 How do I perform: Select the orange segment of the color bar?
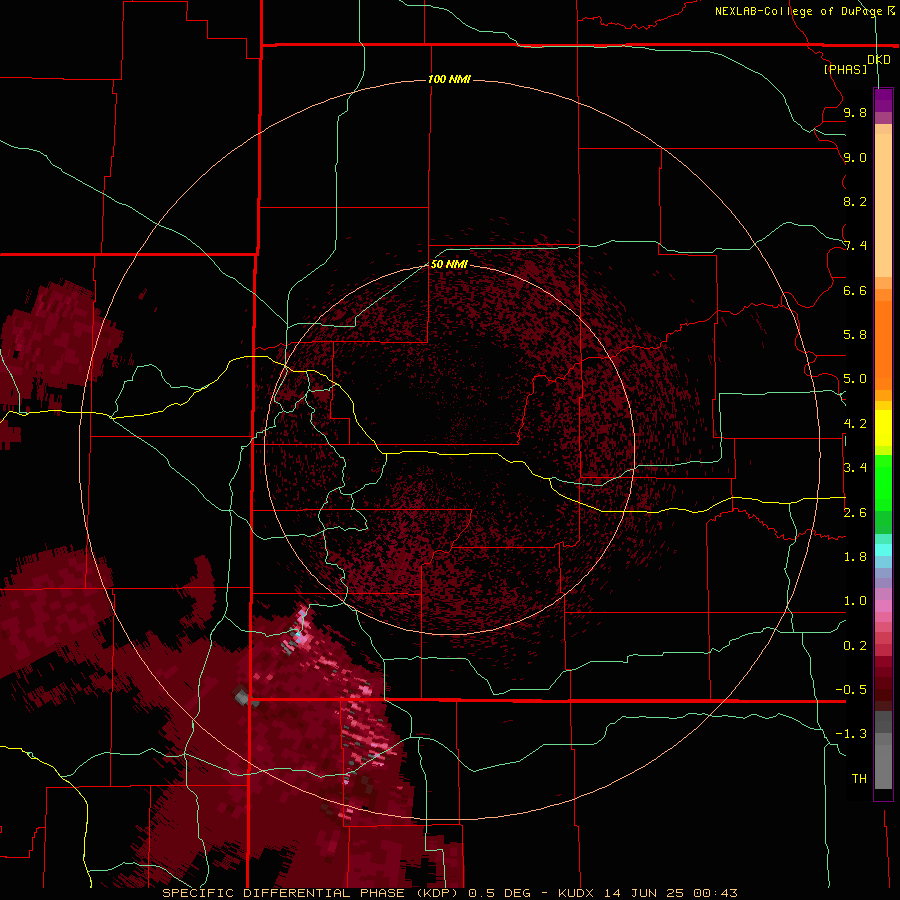click(883, 344)
